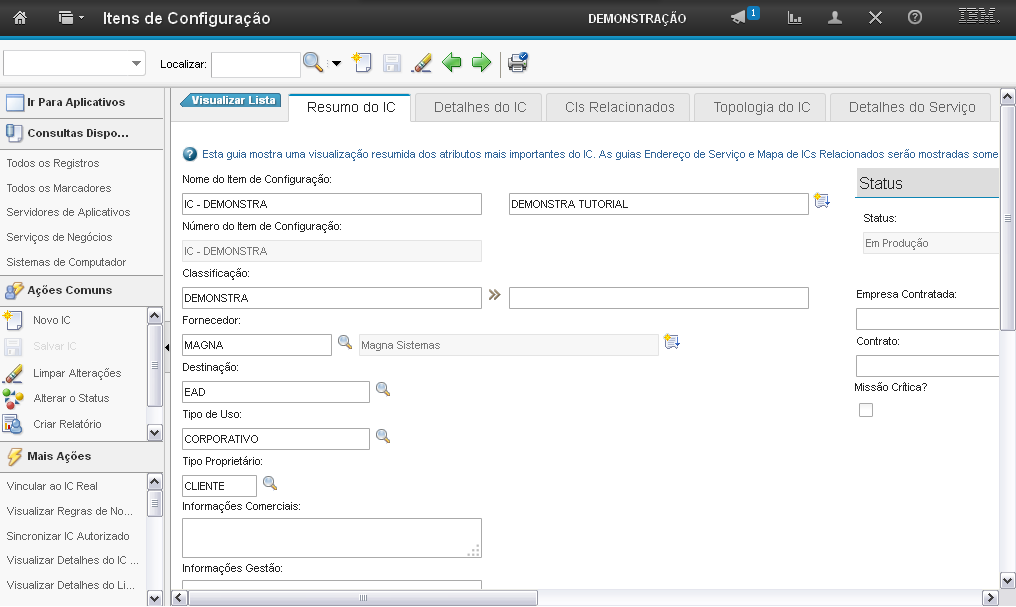Viewport: 1016px width, 607px height.
Task: Open the Fornecedor lookup magnifier
Action: point(345,343)
